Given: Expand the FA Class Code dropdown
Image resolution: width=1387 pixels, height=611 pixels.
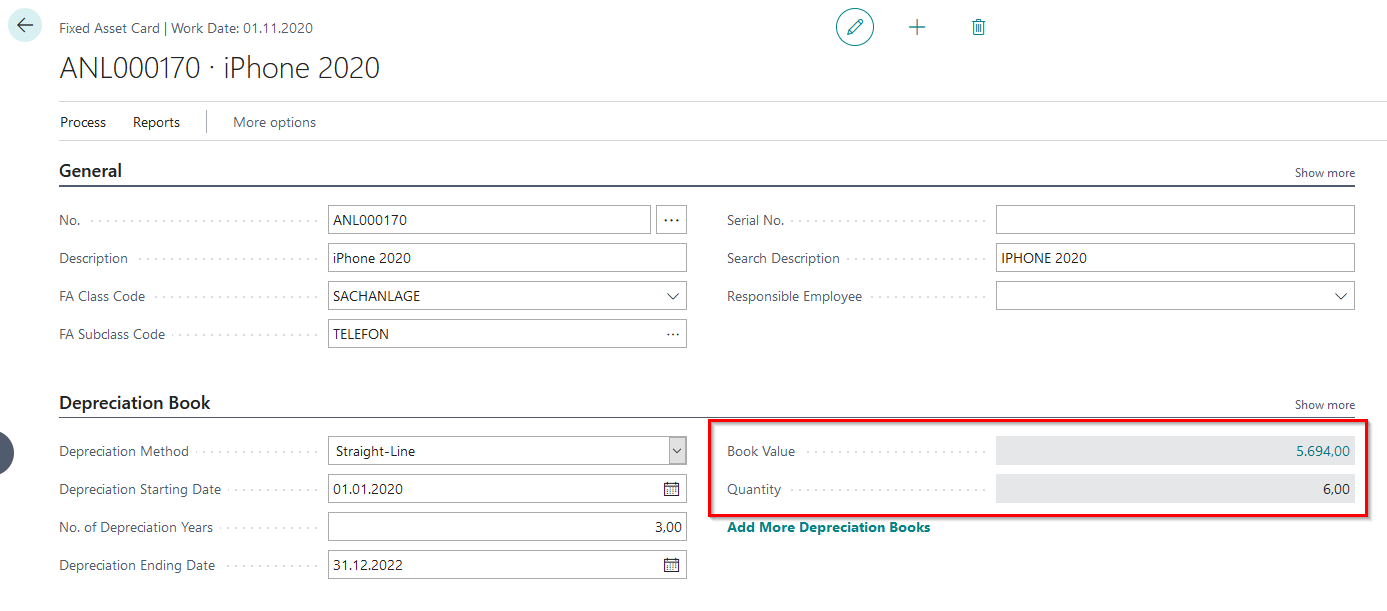Looking at the screenshot, I should tap(672, 296).
